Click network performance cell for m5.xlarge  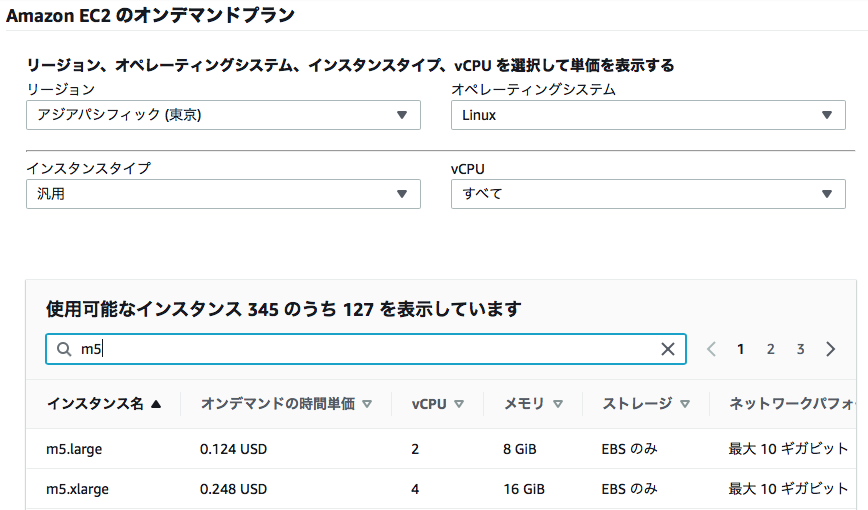pos(788,490)
